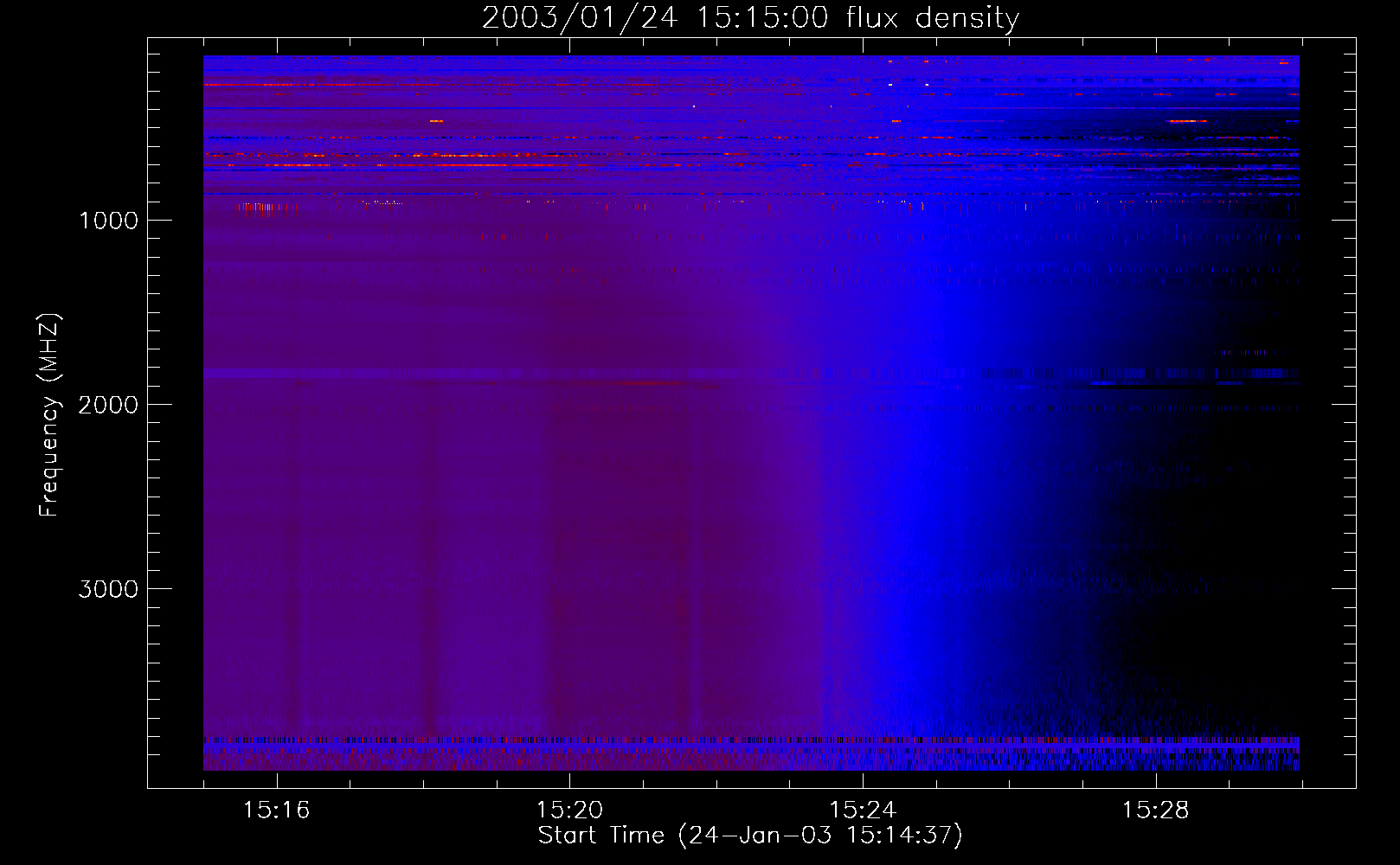Click the 15:28 time tick label

1156,810
